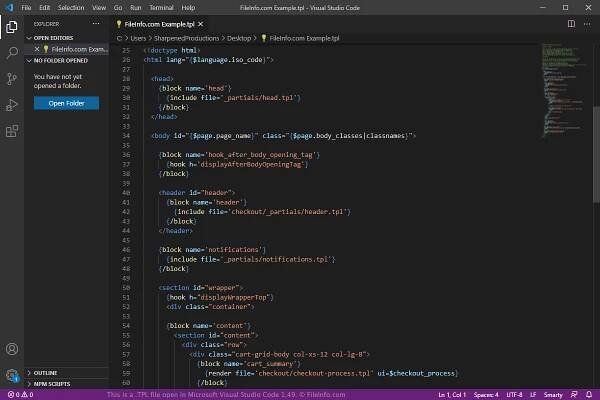This screenshot has height=400, width=600.
Task: Open notifications bell in status bar
Action: [x=589, y=394]
